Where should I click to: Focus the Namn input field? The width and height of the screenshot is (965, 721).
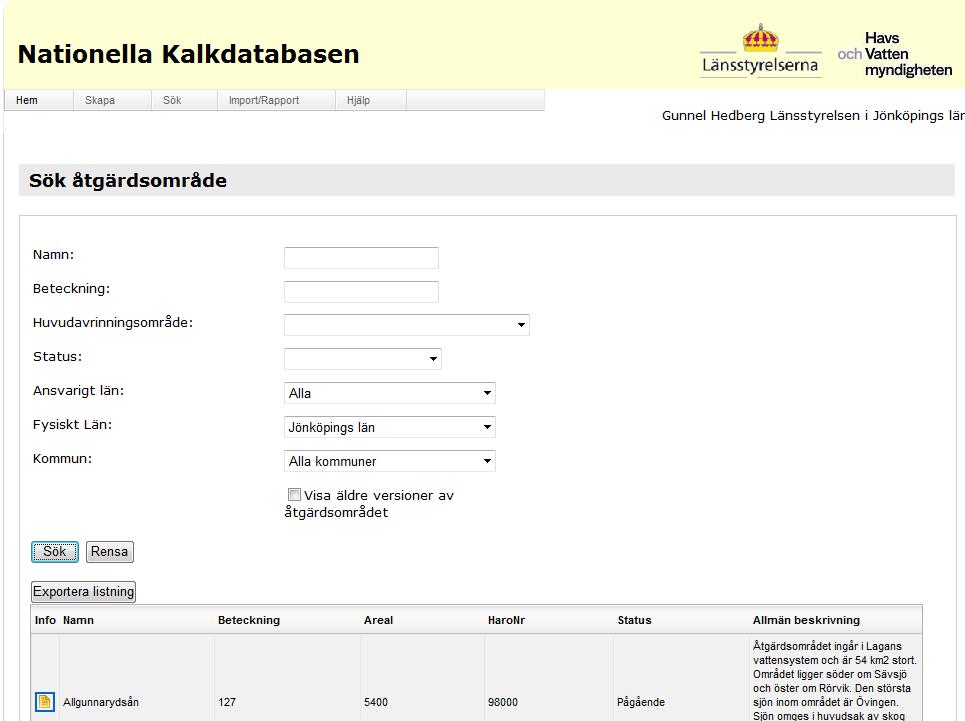click(x=361, y=258)
